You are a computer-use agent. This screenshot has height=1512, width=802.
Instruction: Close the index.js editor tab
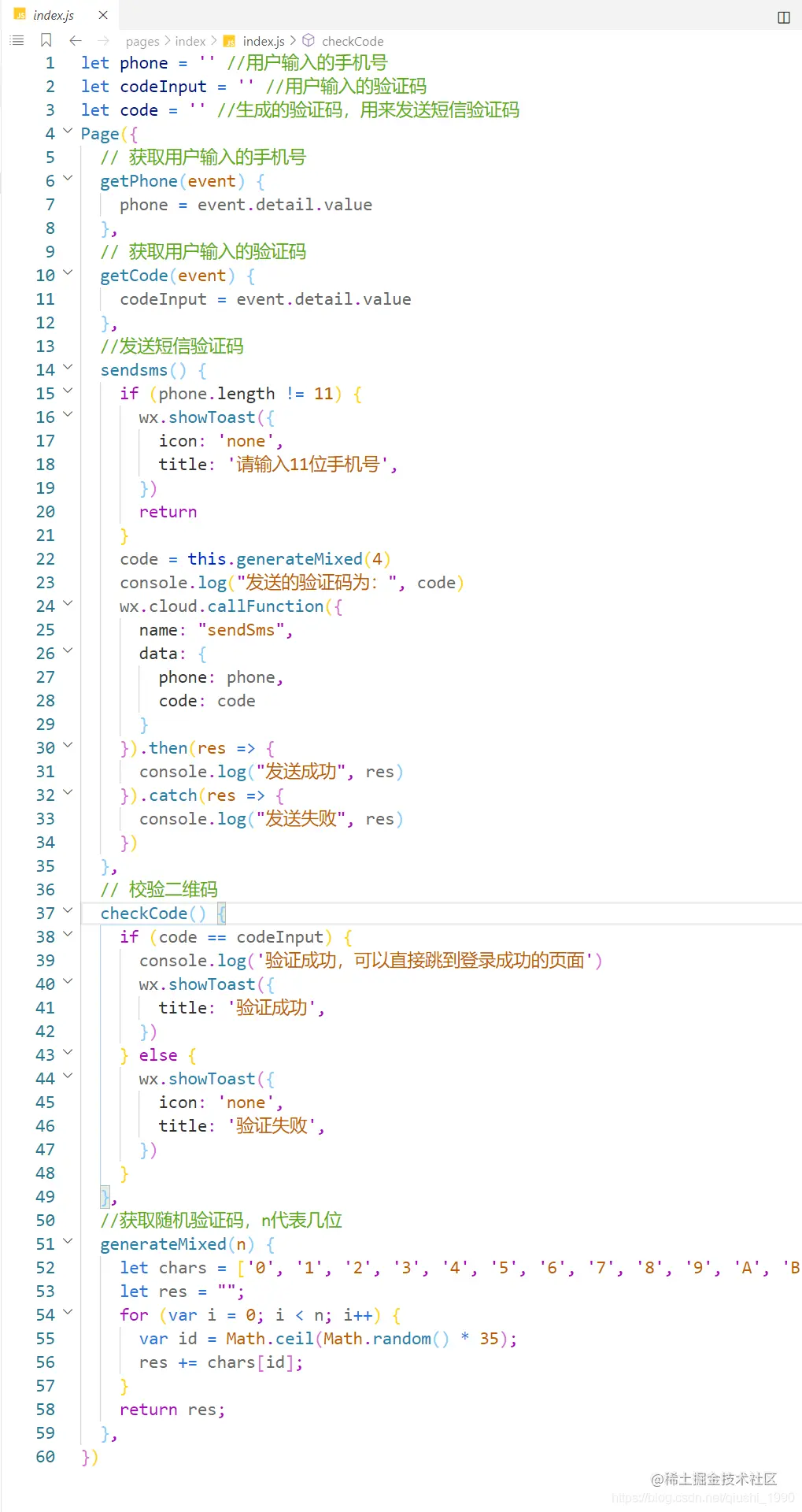coord(103,15)
